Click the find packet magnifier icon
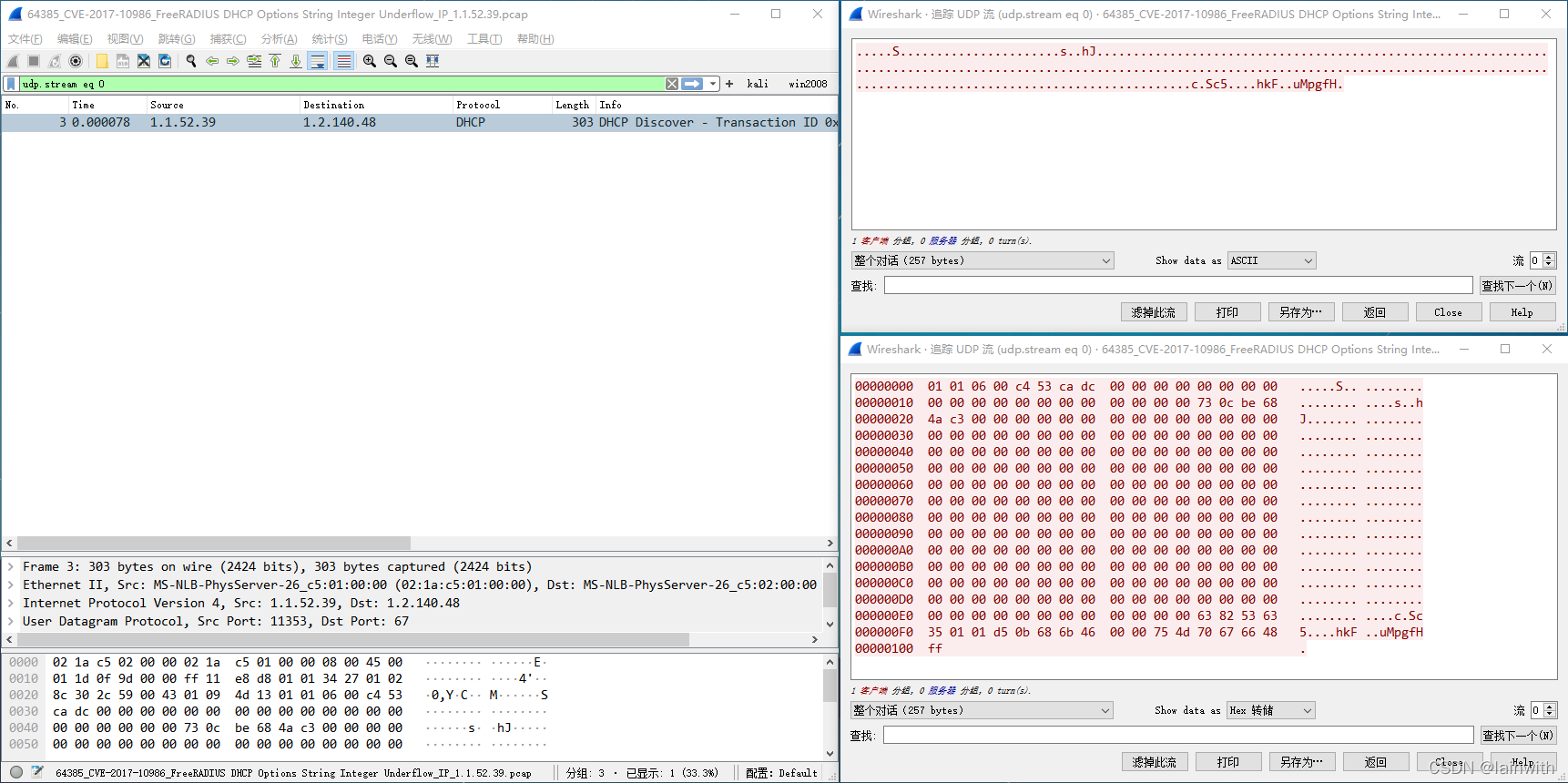The image size is (1568, 783). [x=191, y=61]
